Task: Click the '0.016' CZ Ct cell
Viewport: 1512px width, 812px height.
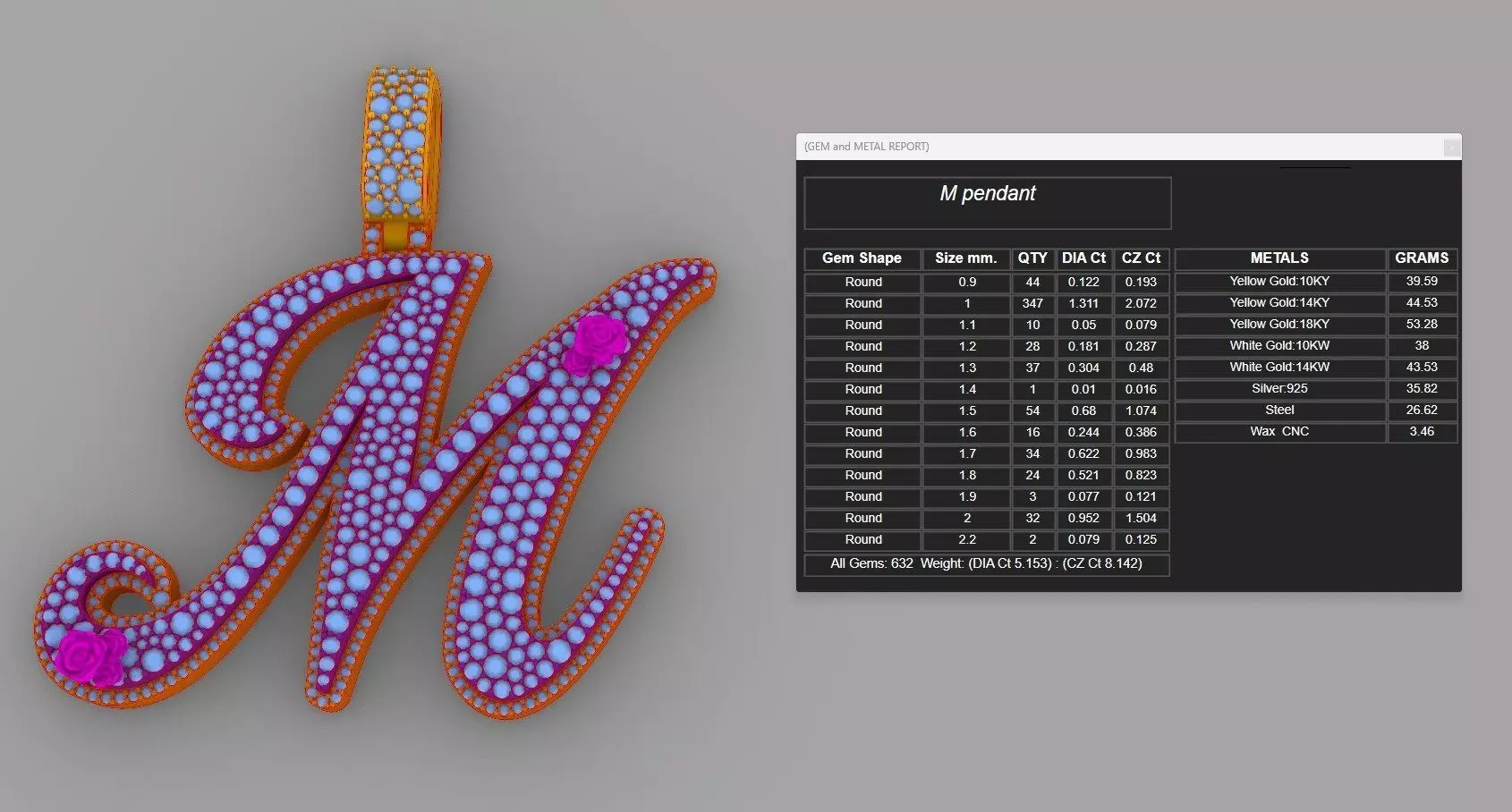Action: 1142,390
